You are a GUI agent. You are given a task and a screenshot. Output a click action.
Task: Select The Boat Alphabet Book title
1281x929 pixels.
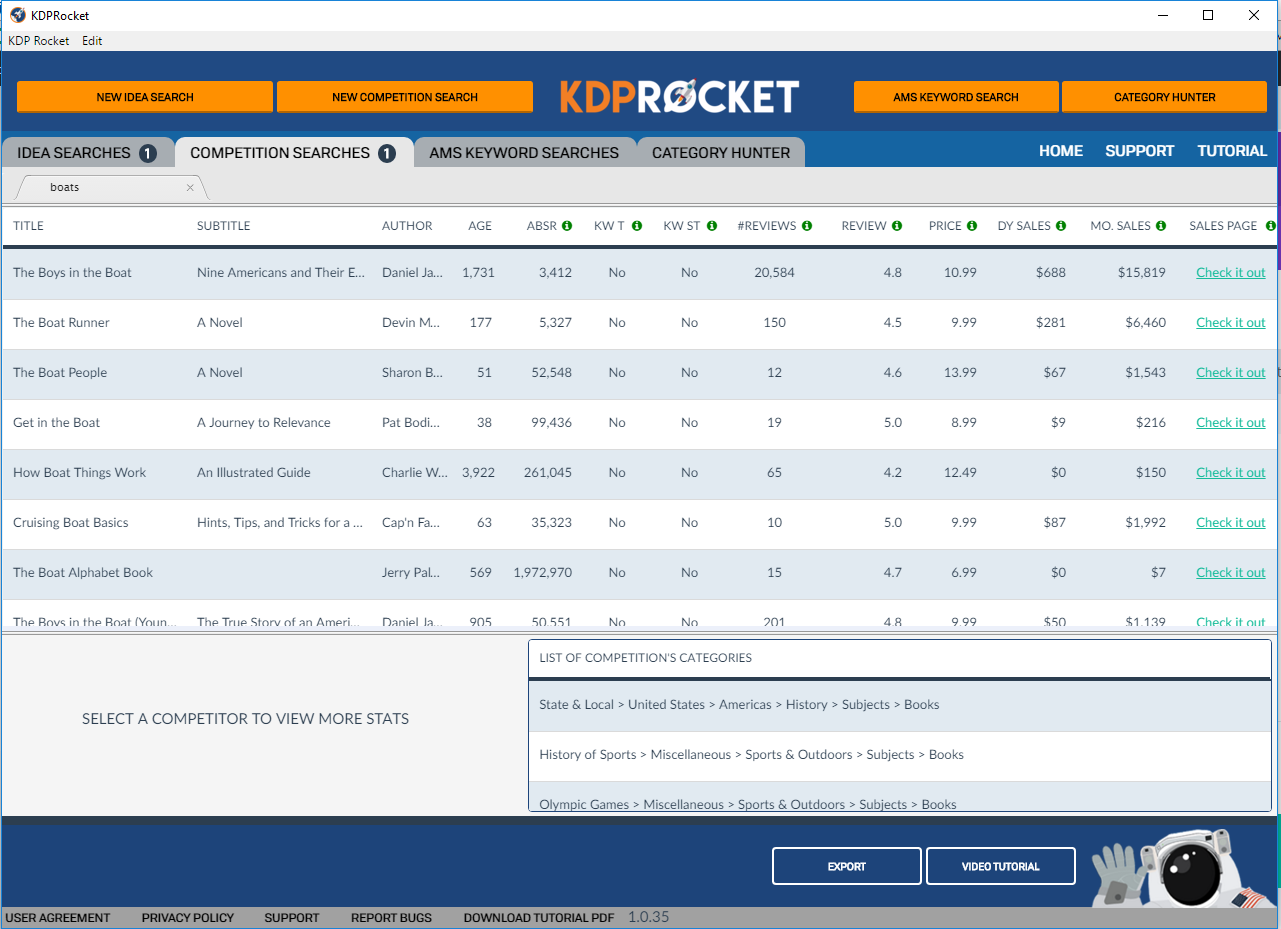(83, 573)
